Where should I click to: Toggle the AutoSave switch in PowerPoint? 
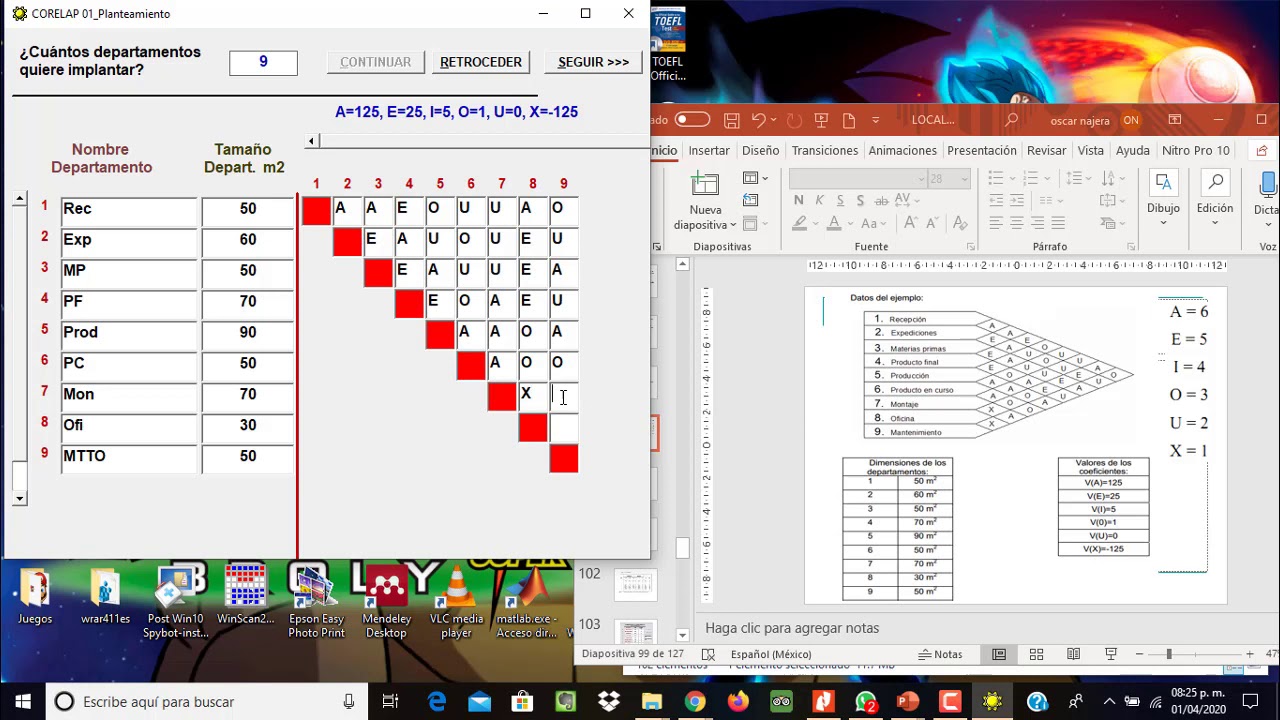tap(692, 120)
